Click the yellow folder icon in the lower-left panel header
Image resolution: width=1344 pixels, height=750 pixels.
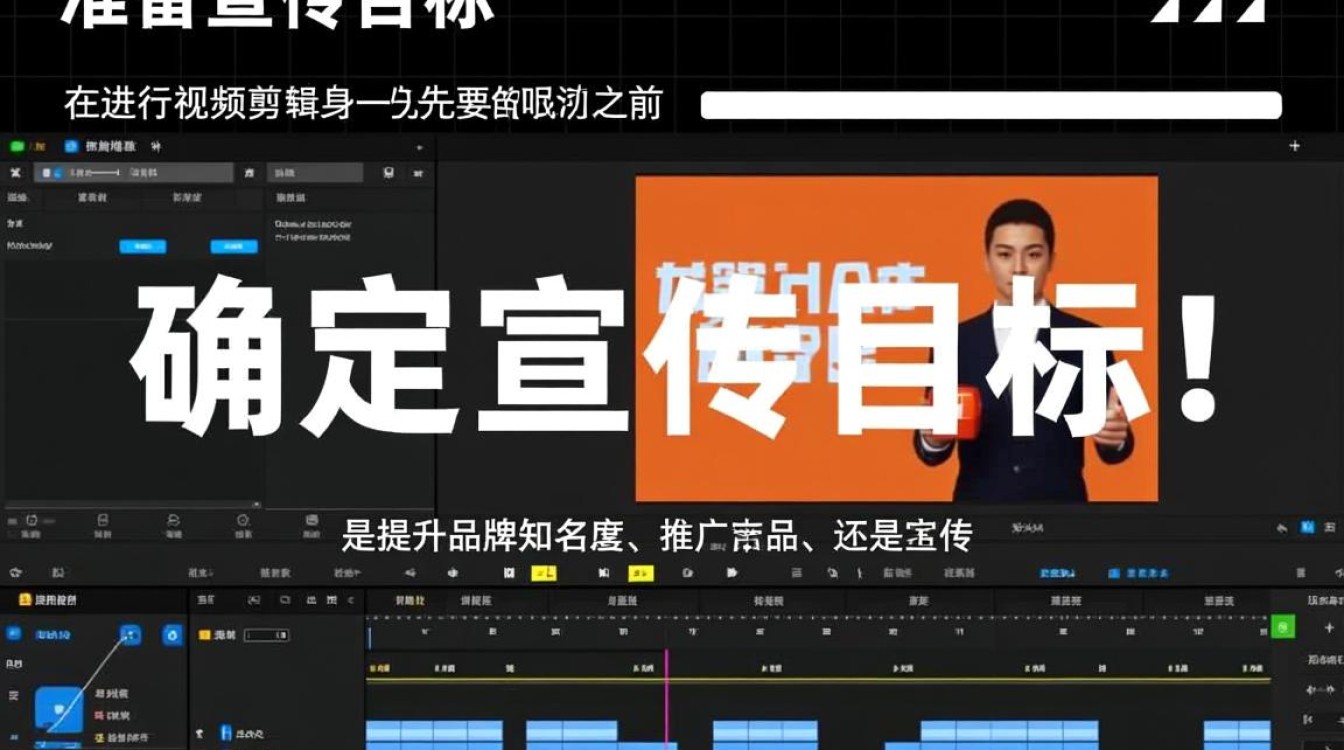tap(26, 600)
